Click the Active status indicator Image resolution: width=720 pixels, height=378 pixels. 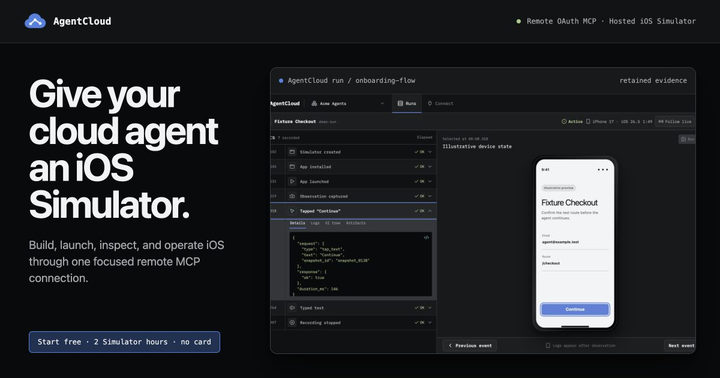[x=572, y=122]
